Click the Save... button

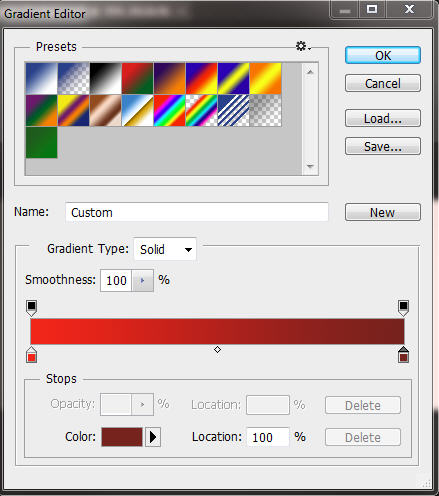click(x=383, y=146)
